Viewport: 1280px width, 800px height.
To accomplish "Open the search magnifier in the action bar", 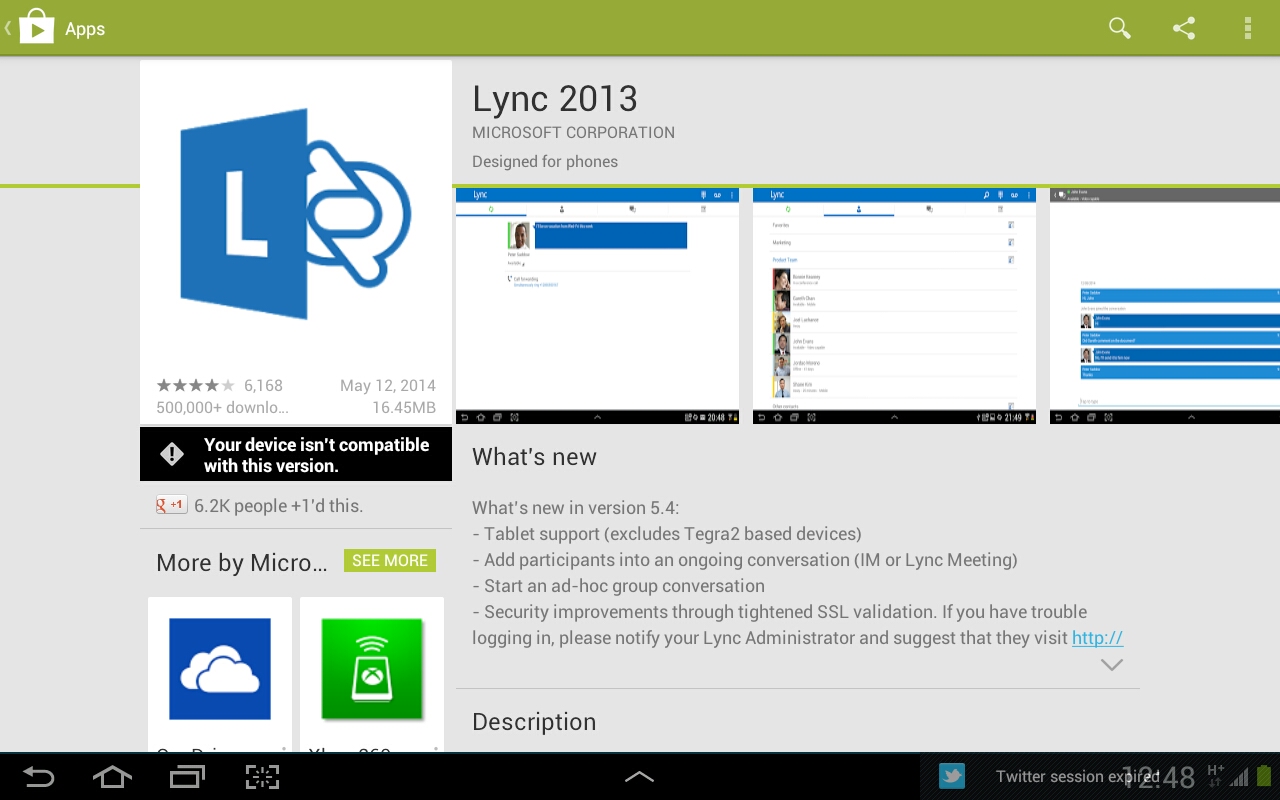I will (1120, 28).
